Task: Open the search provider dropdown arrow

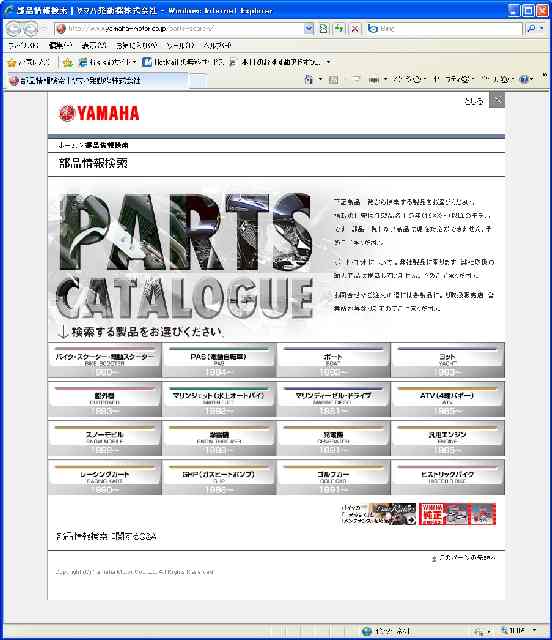Action: [x=541, y=28]
